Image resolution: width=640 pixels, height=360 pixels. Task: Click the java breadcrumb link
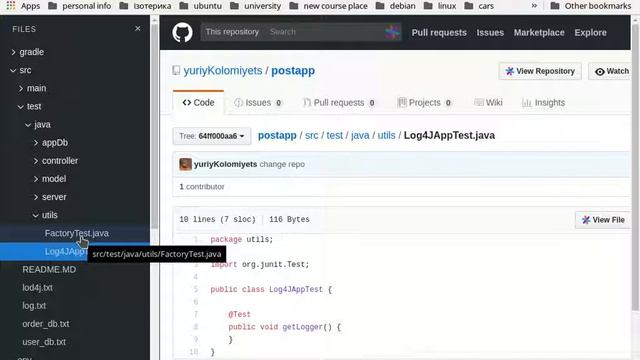[x=360, y=136]
